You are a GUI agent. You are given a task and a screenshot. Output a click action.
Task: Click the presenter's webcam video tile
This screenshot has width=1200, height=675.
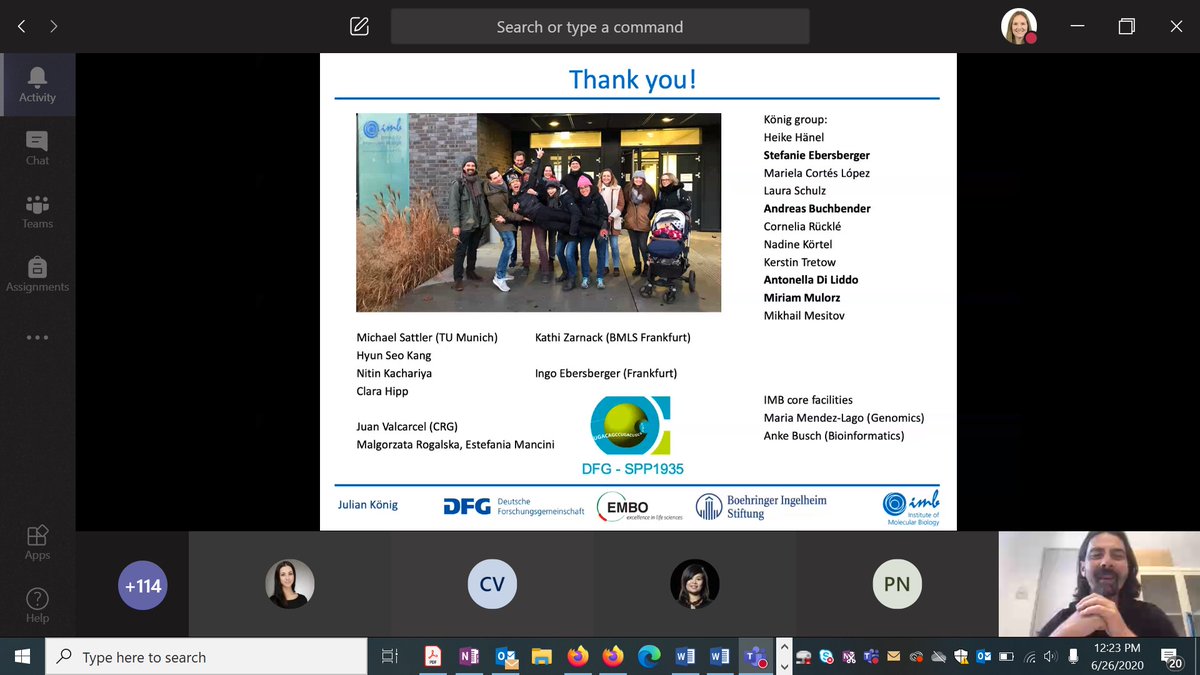click(x=1099, y=584)
